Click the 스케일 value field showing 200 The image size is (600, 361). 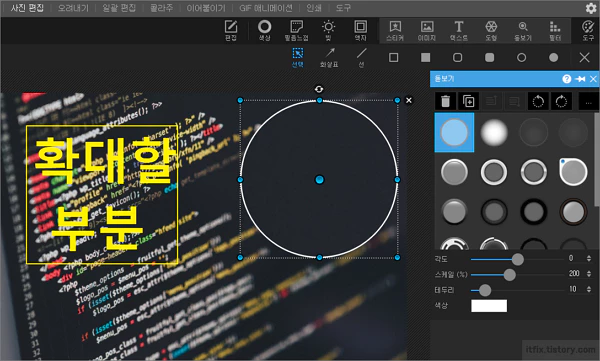coord(574,274)
